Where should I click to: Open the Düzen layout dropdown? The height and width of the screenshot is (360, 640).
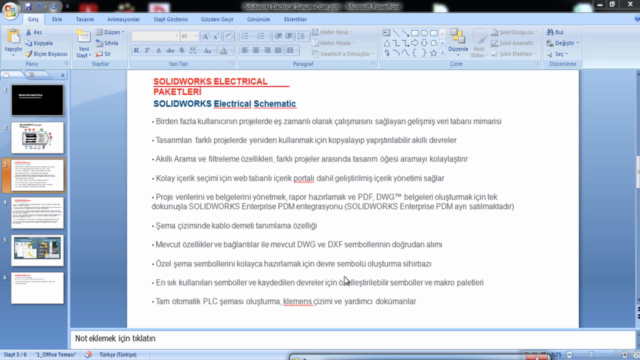[x=111, y=32]
